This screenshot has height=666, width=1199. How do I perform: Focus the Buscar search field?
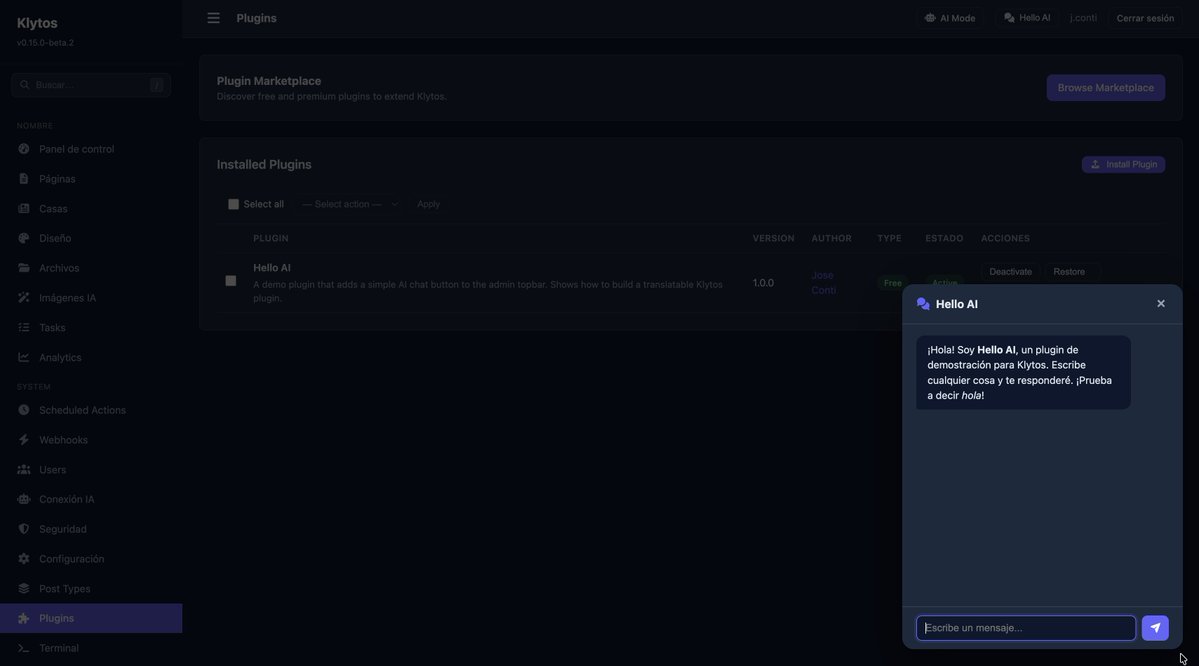91,85
